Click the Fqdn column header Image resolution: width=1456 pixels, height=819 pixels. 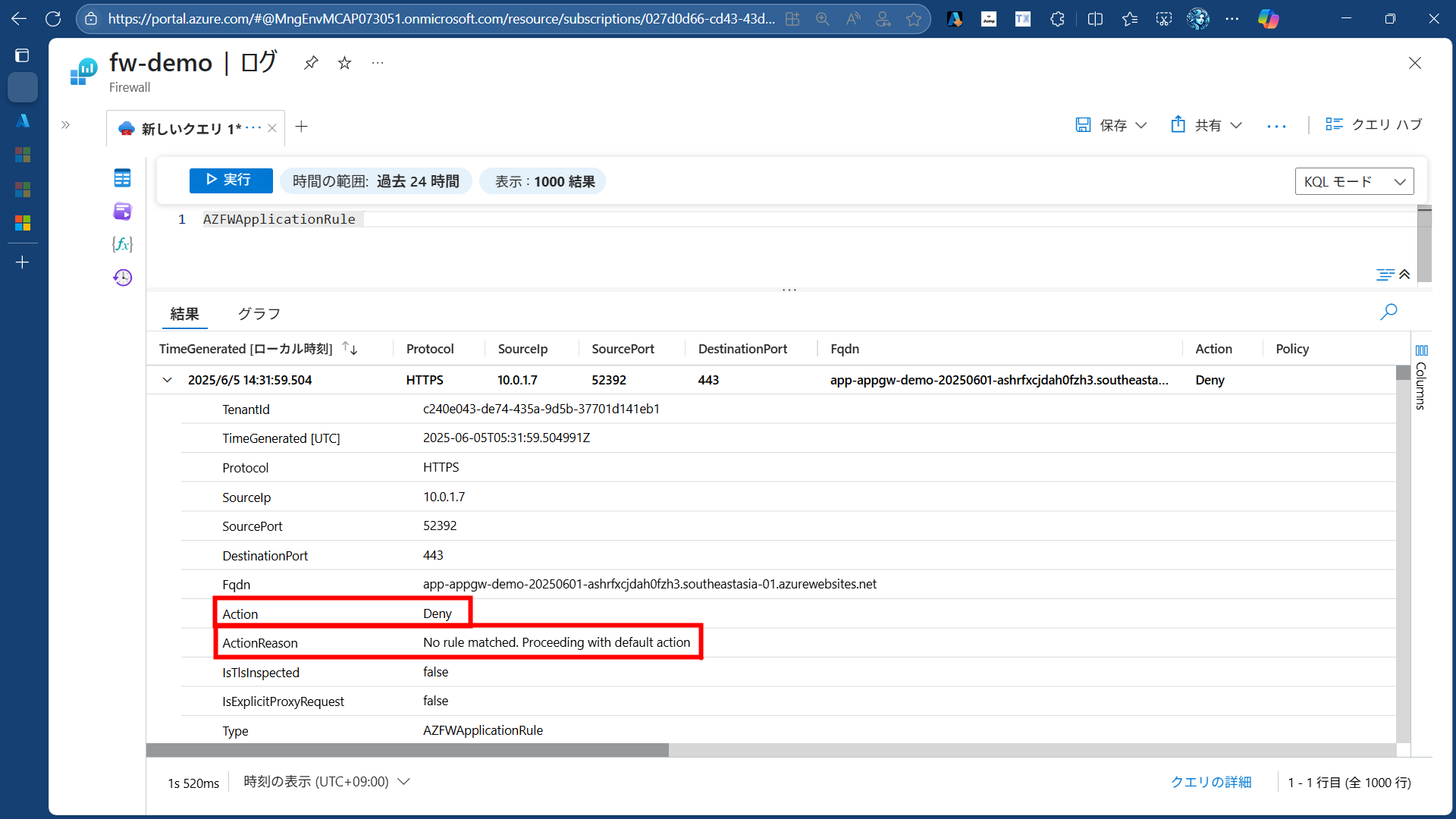point(845,349)
